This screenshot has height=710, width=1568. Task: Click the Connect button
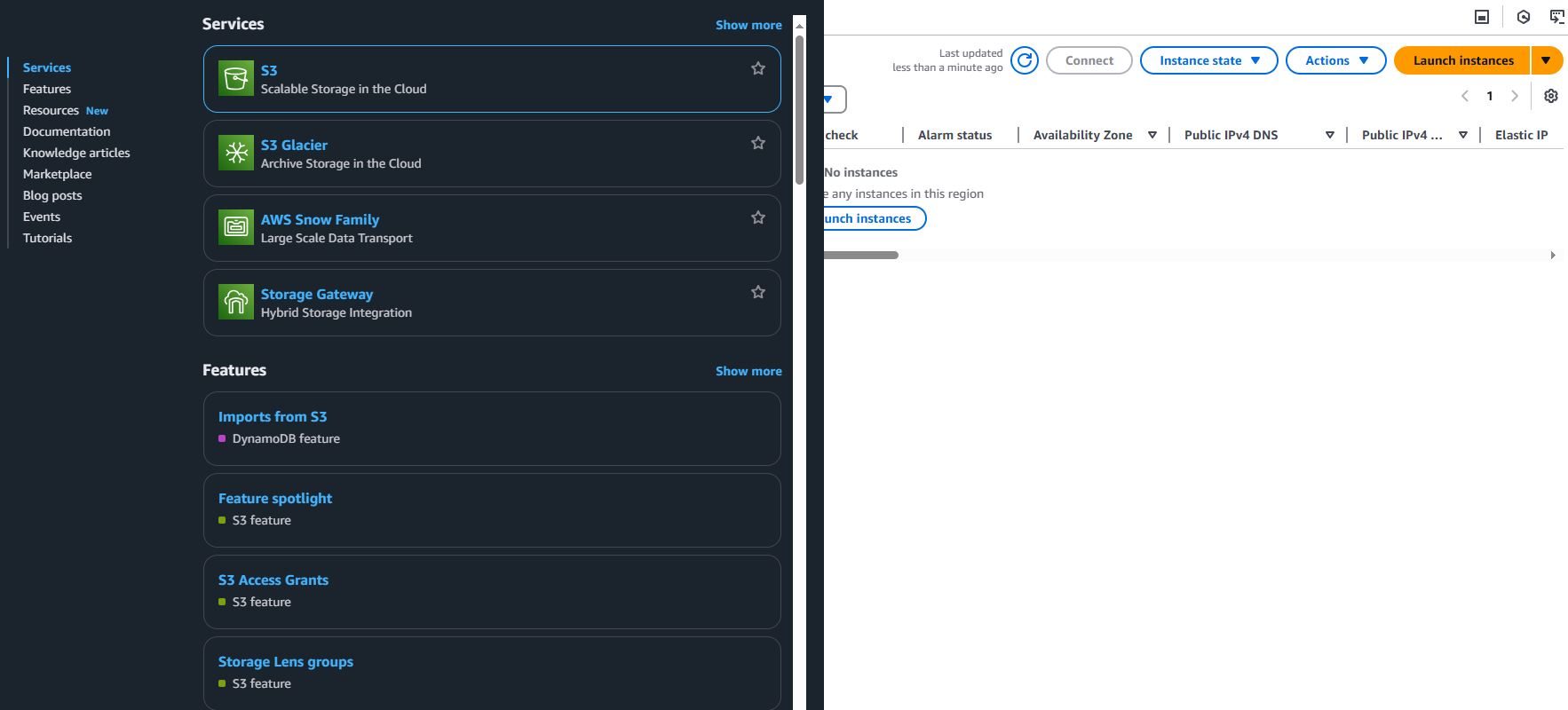[1089, 60]
